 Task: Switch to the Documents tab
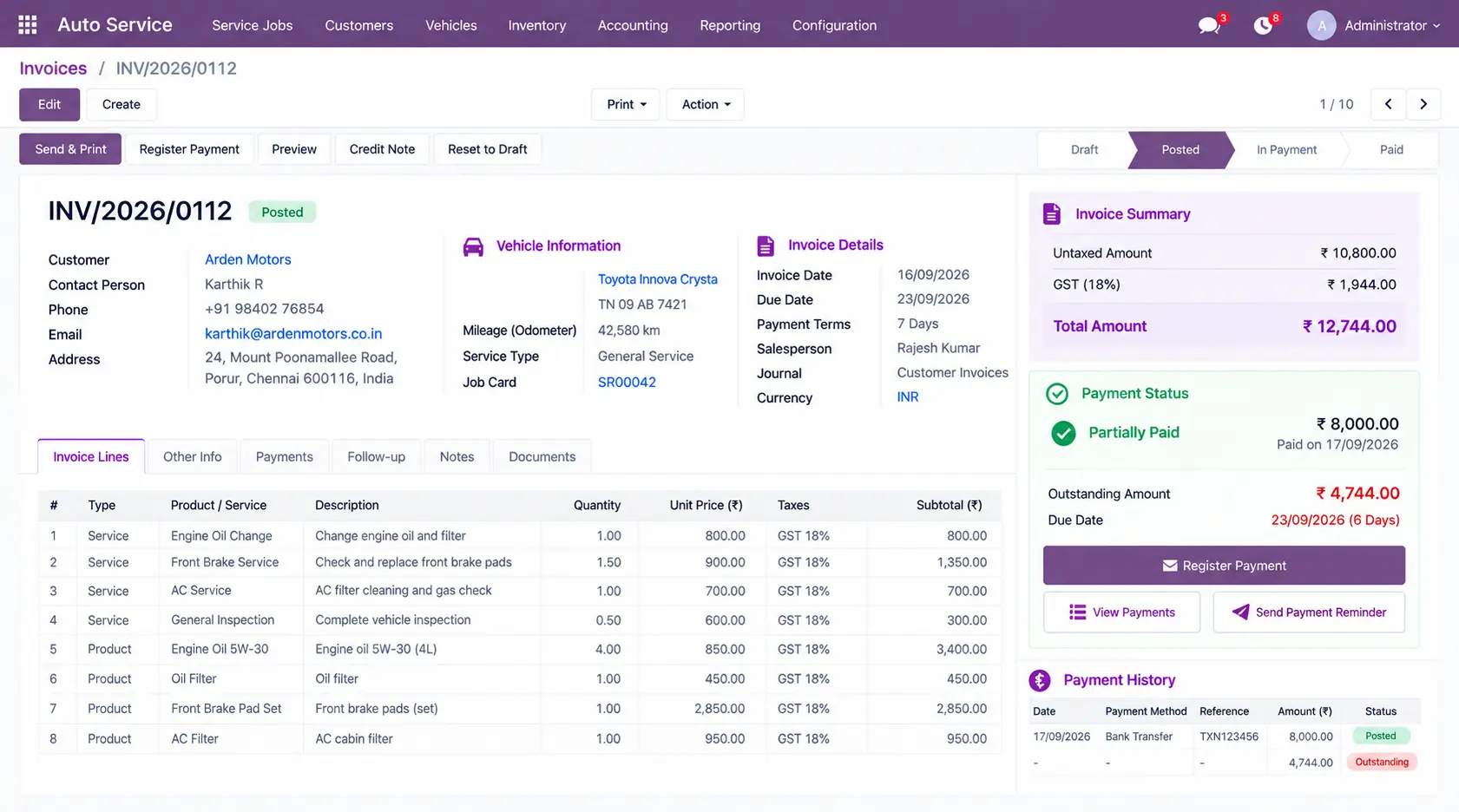coord(542,456)
